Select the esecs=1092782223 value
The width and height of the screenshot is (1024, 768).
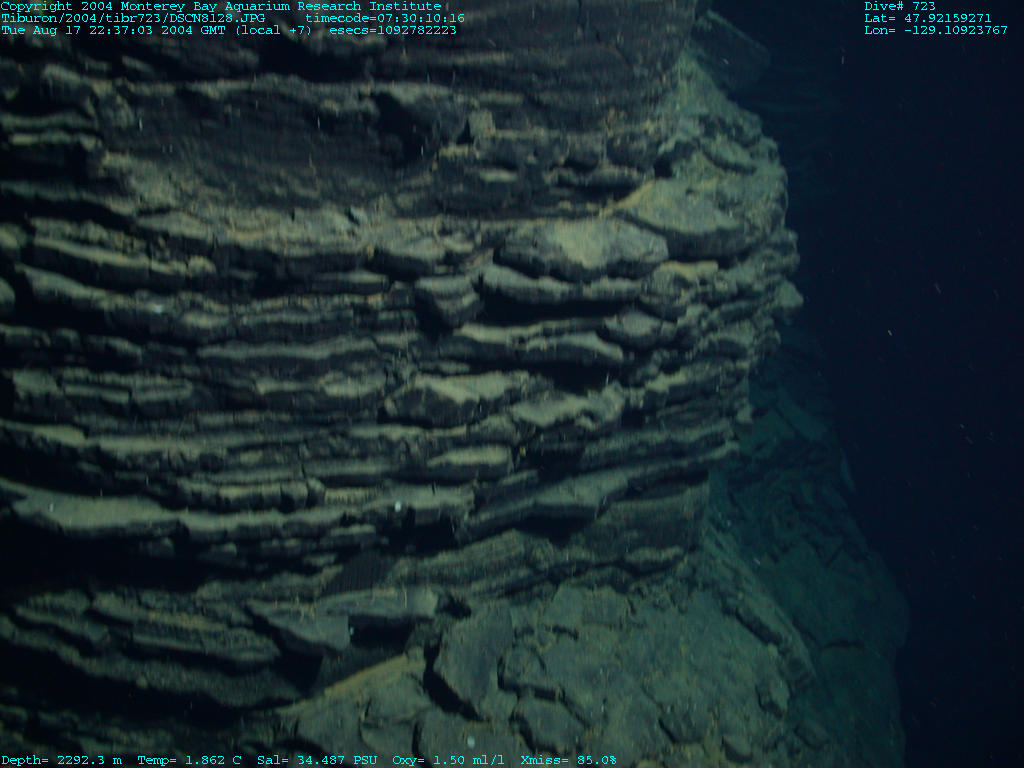tap(393, 30)
